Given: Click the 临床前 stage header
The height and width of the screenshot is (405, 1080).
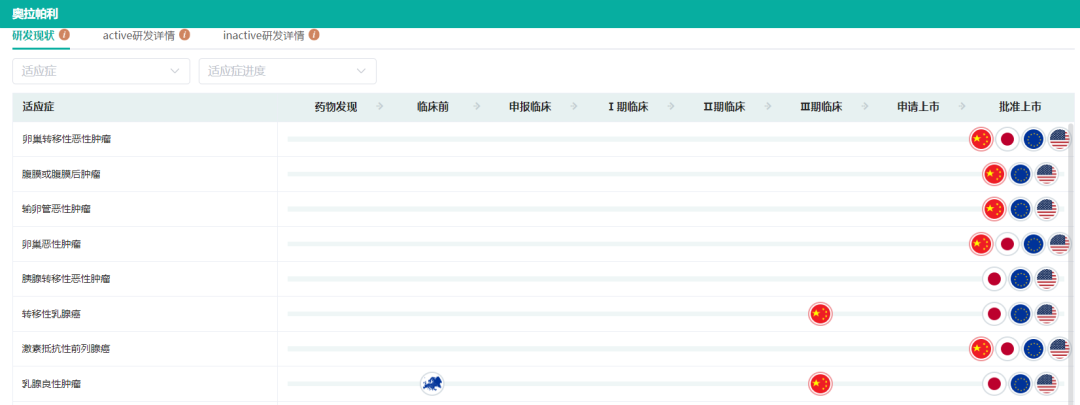Looking at the screenshot, I should pyautogui.click(x=433, y=107).
